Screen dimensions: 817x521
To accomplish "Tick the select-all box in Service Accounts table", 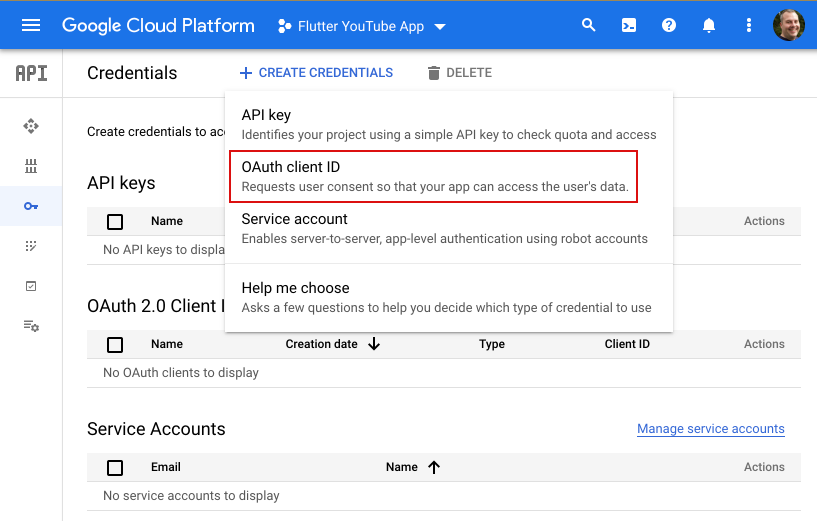I will (115, 468).
